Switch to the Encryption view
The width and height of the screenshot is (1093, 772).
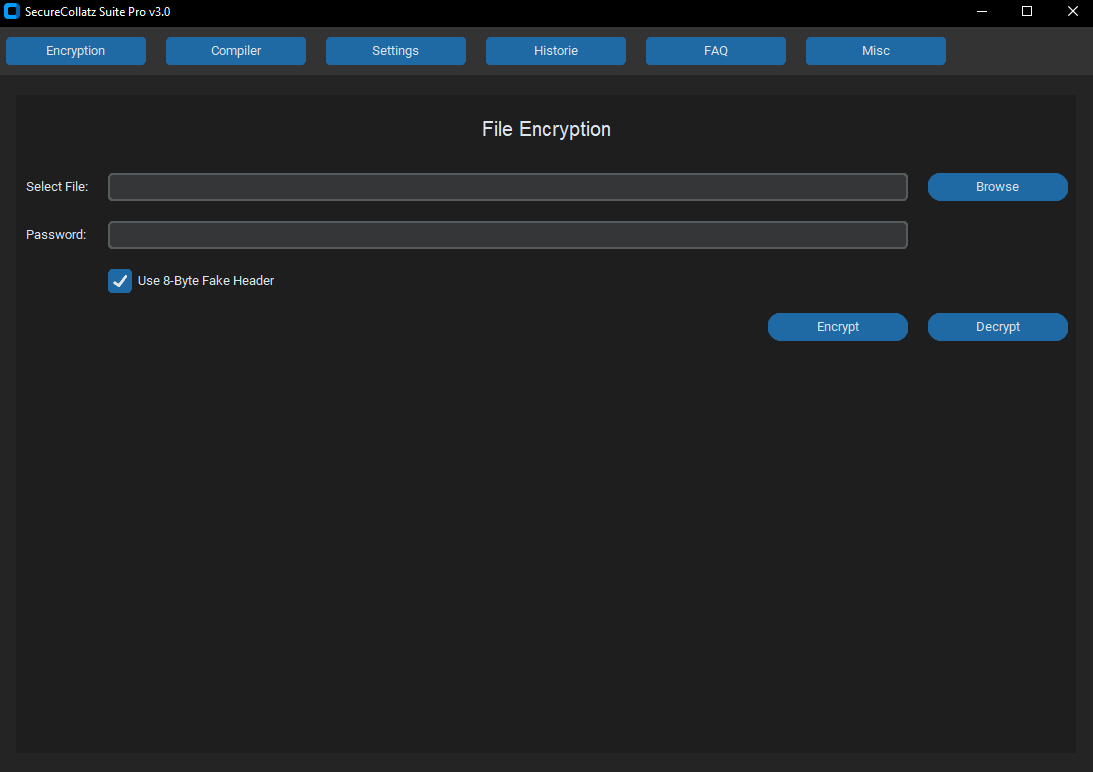pyautogui.click(x=75, y=50)
